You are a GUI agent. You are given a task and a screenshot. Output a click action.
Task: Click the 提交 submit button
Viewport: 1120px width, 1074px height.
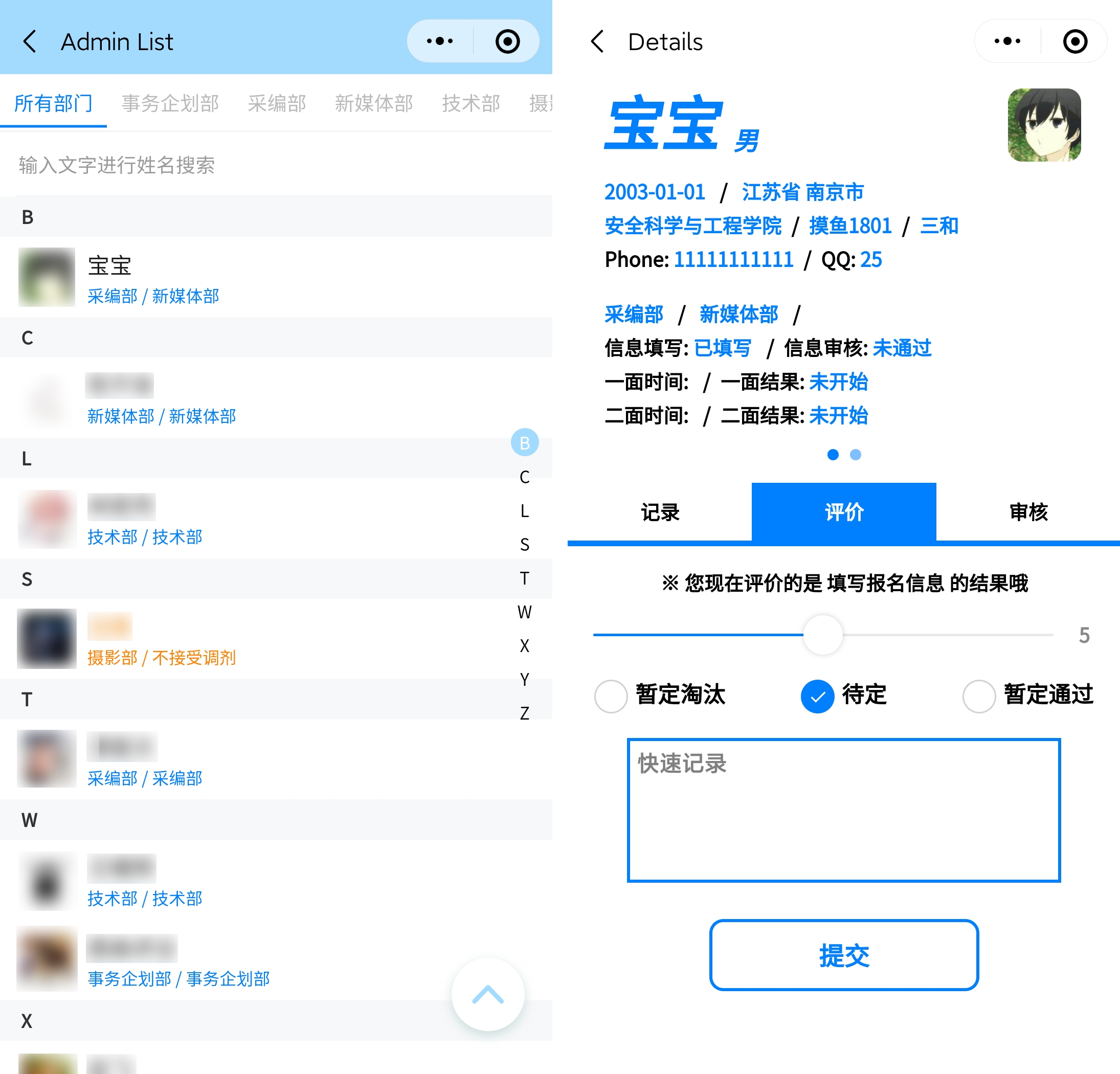(x=843, y=954)
